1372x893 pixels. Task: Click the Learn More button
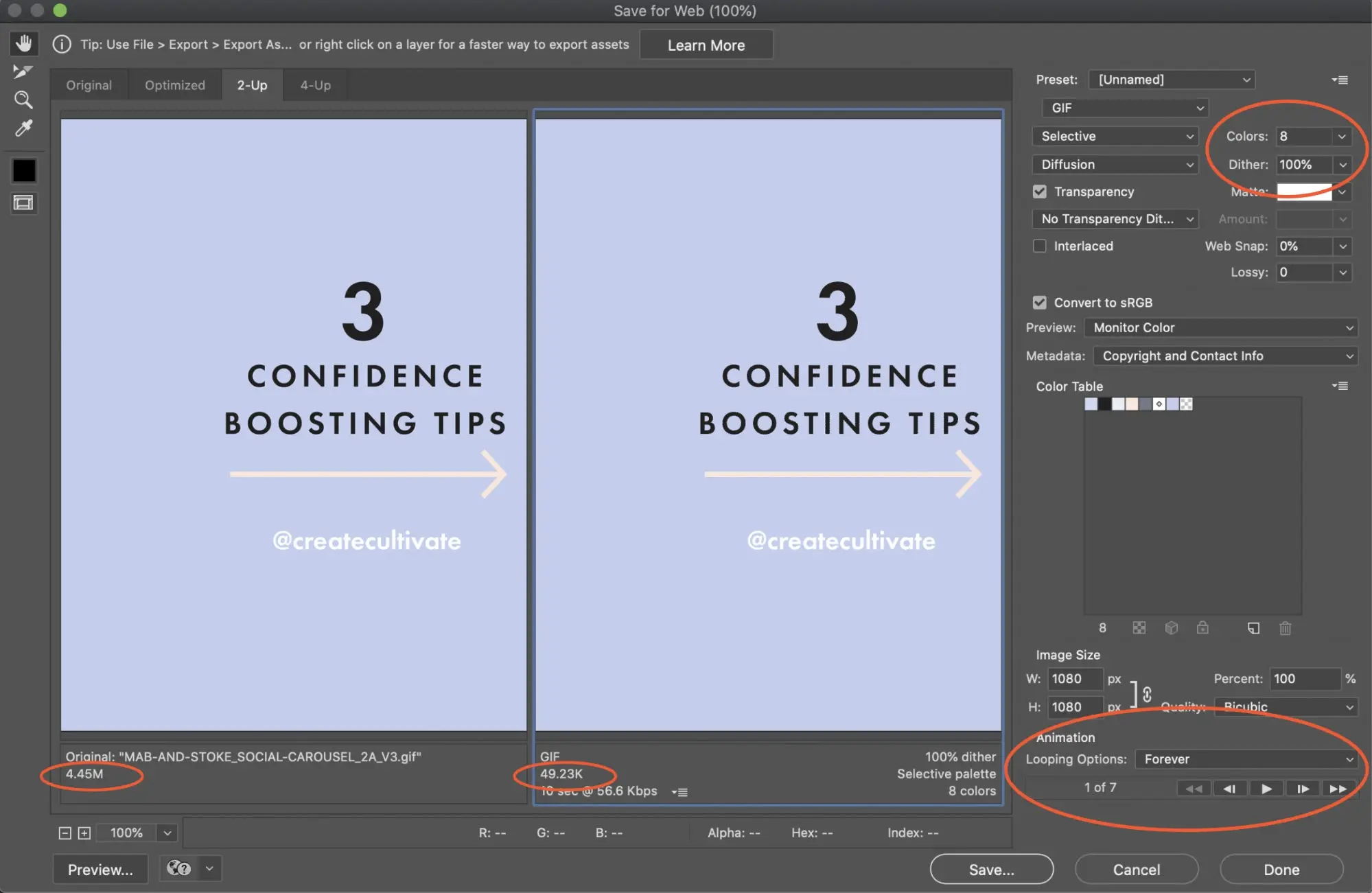[706, 44]
